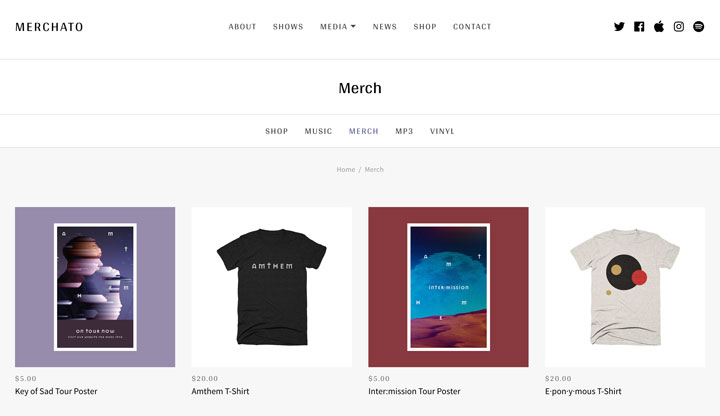Switch to the MP3 category tab
Viewport: 720px width, 416px height.
pos(404,131)
